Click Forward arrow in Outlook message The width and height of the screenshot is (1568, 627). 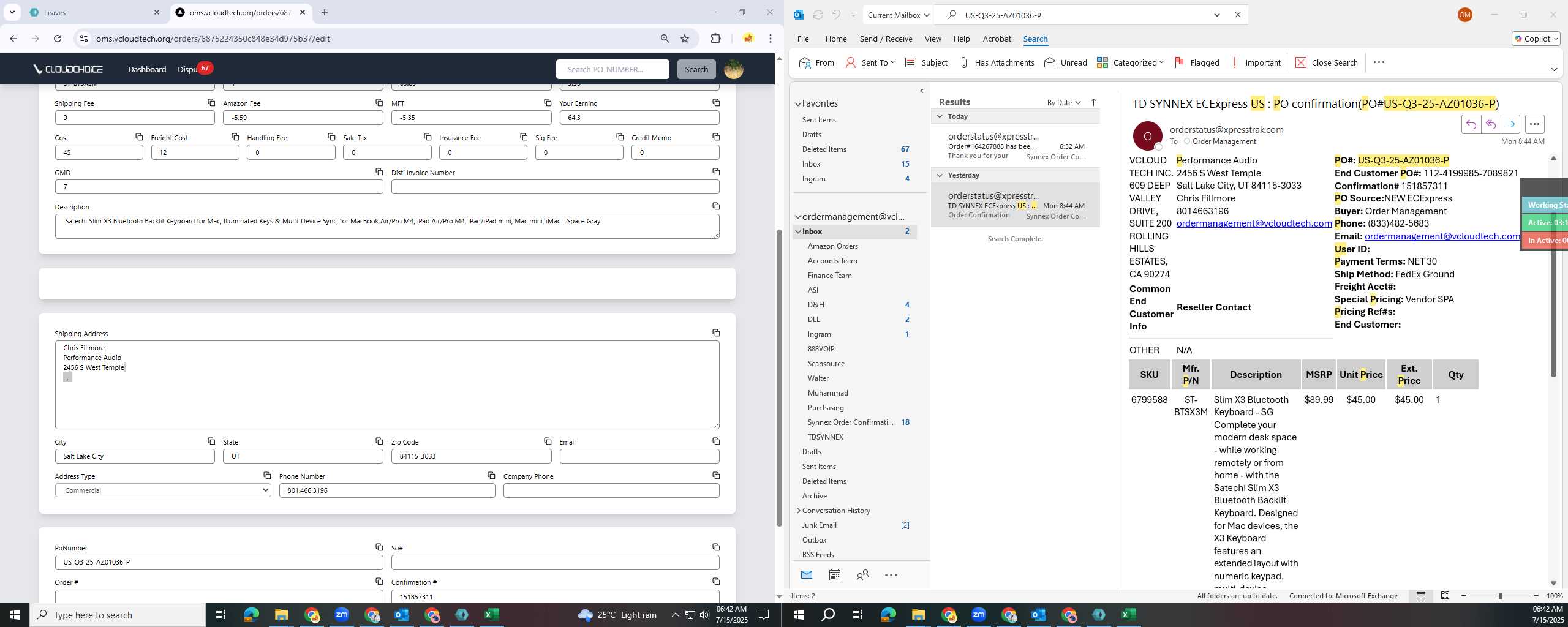1510,124
